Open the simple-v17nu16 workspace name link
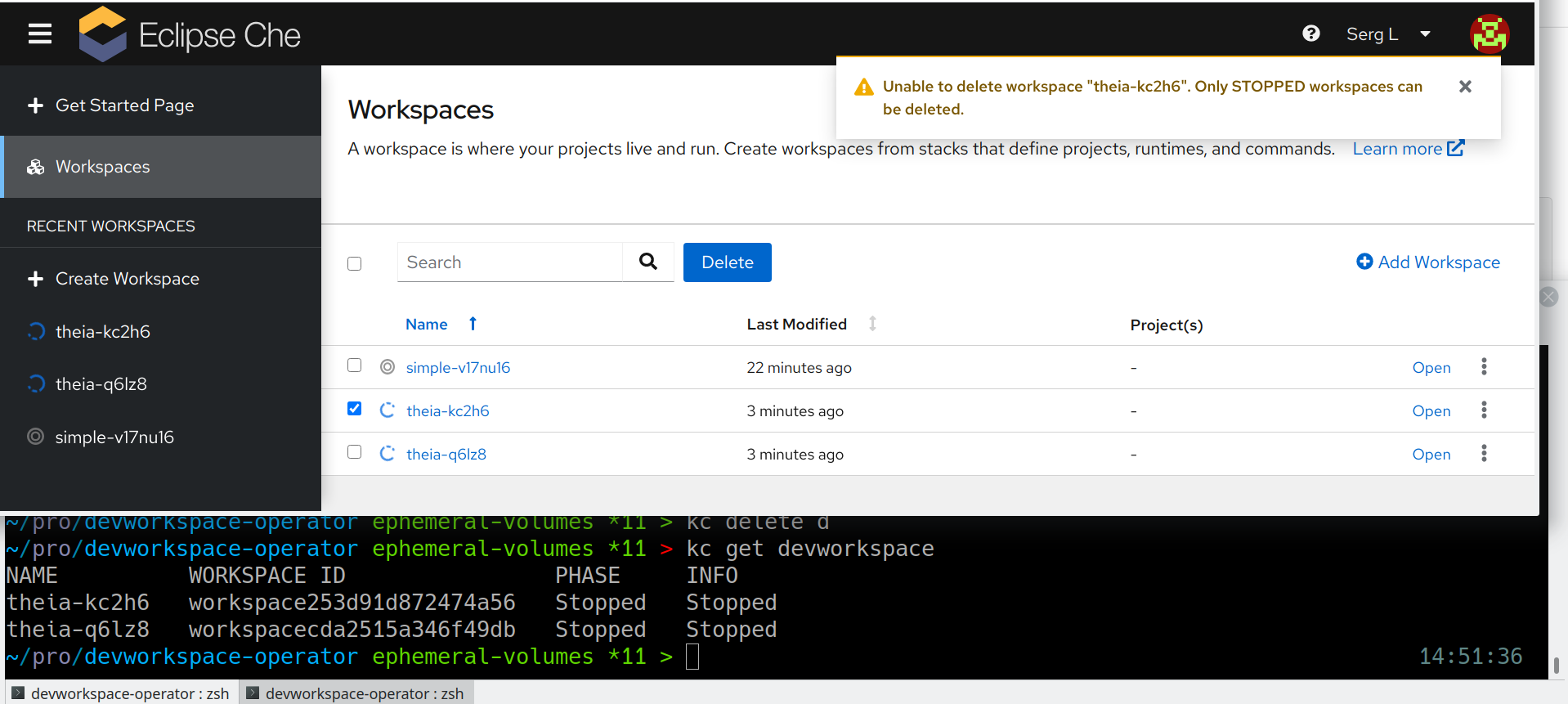Image resolution: width=1568 pixels, height=704 pixels. pyautogui.click(x=458, y=368)
